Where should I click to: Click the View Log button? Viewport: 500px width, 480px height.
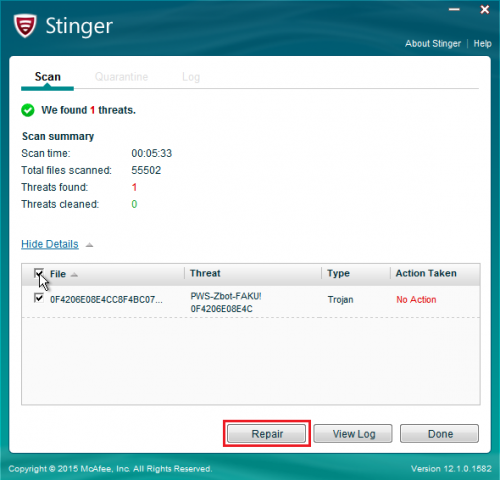pyautogui.click(x=353, y=434)
